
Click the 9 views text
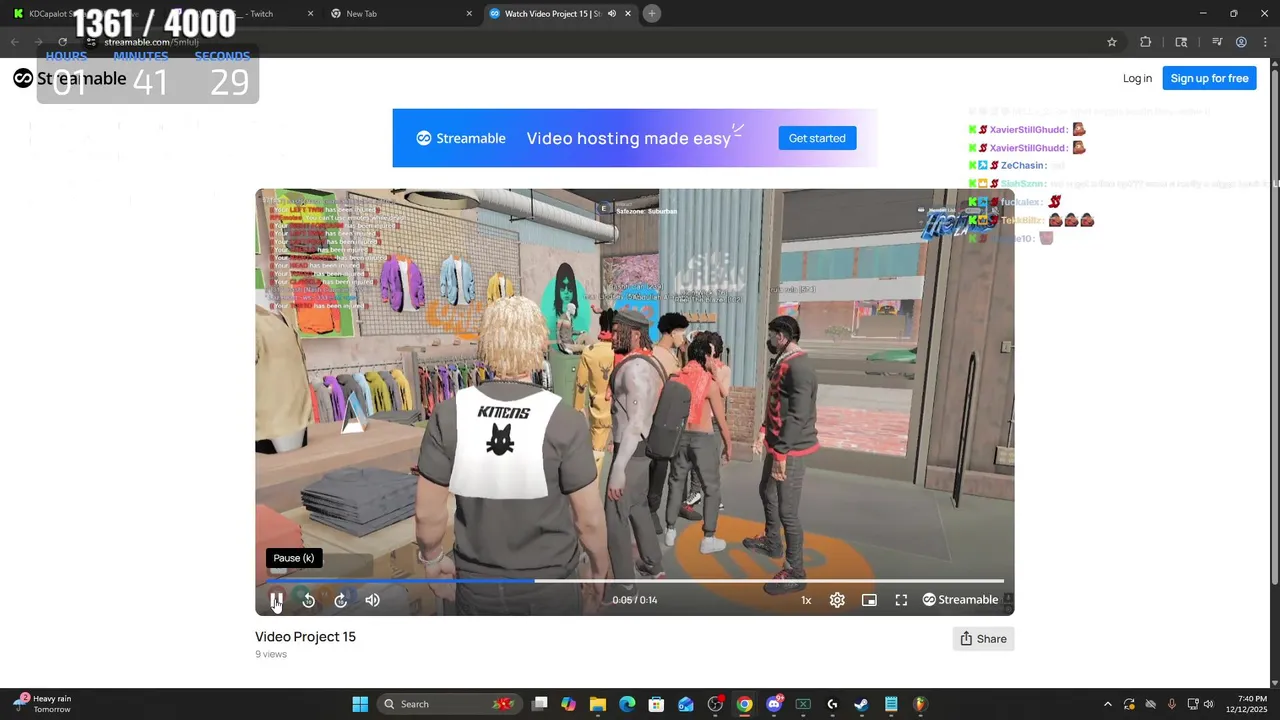[x=271, y=654]
